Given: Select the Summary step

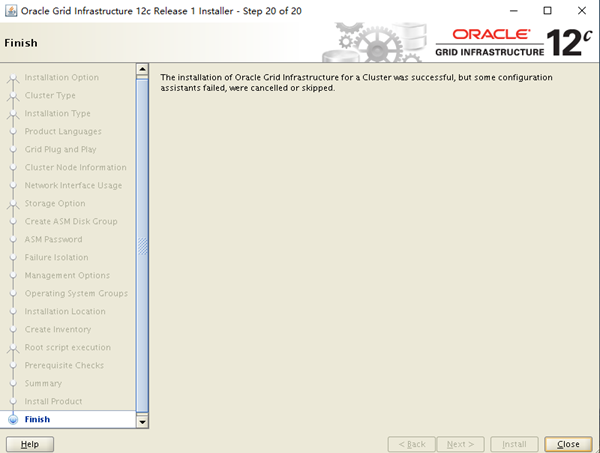Looking at the screenshot, I should click(x=43, y=383).
